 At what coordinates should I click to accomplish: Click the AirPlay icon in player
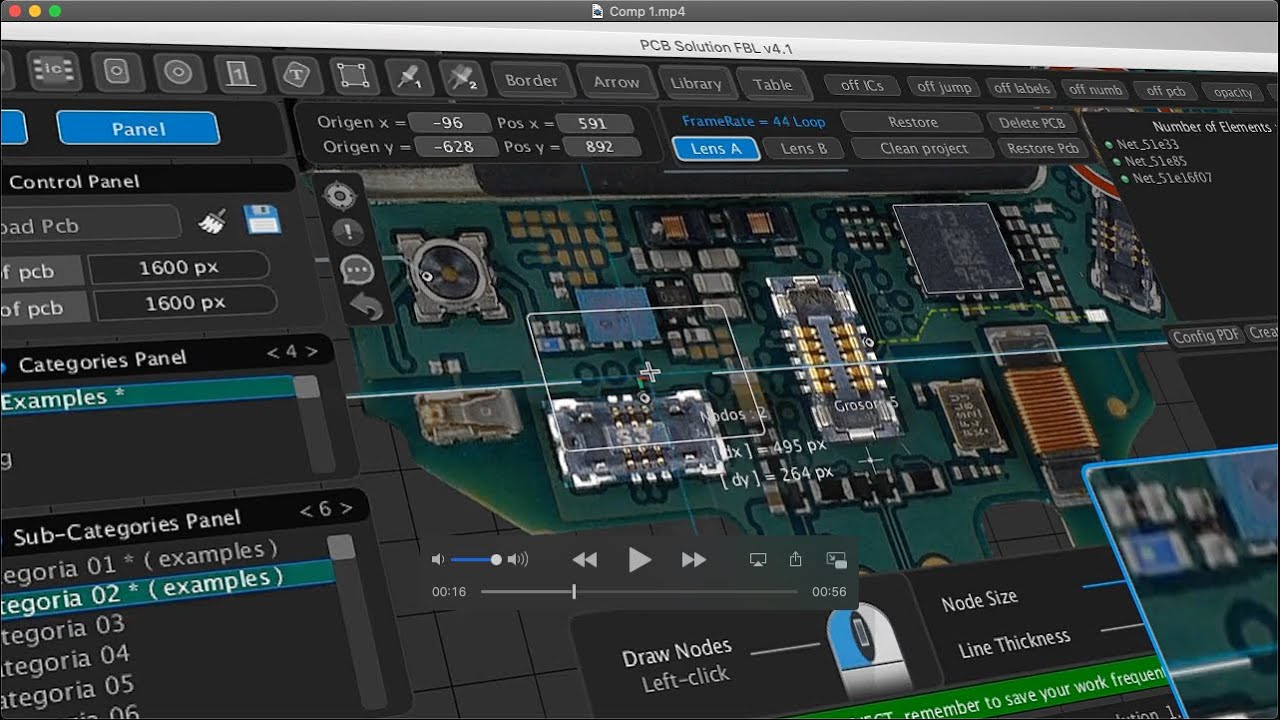(x=757, y=560)
